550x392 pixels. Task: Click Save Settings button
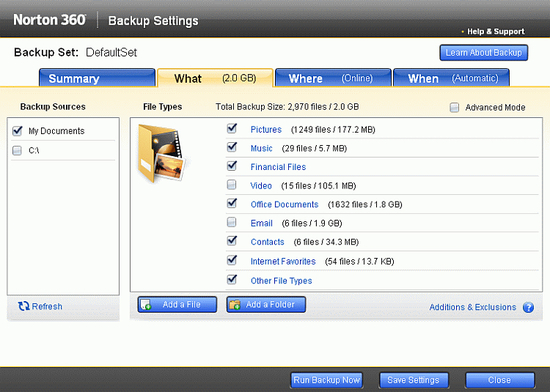click(413, 380)
